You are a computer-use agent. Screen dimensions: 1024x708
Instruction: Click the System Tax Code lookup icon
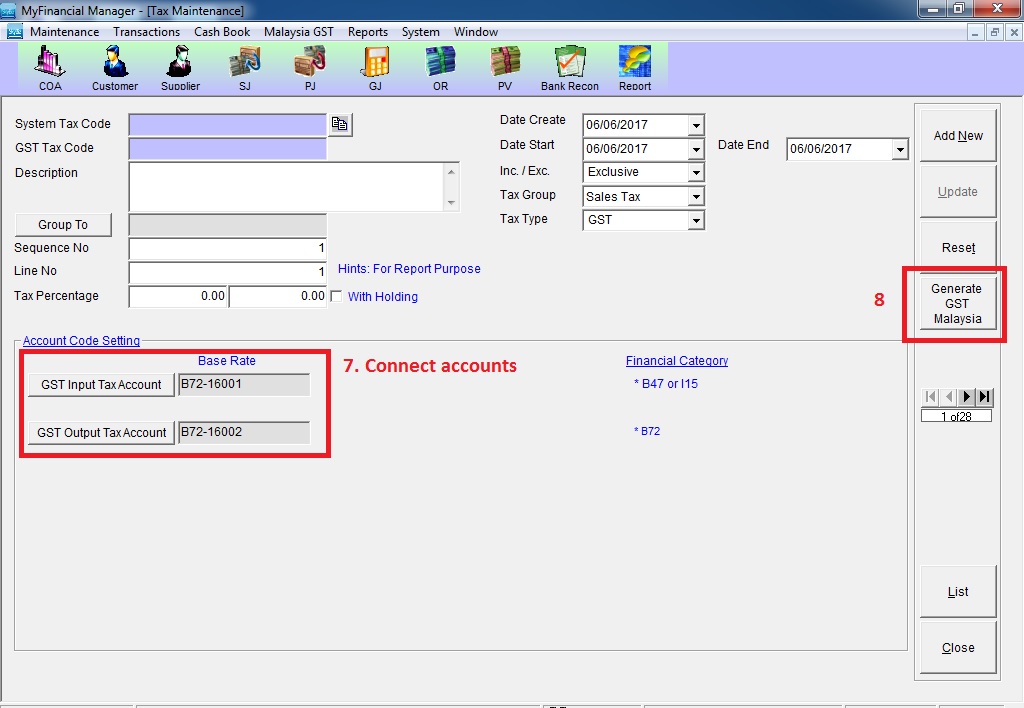click(341, 124)
